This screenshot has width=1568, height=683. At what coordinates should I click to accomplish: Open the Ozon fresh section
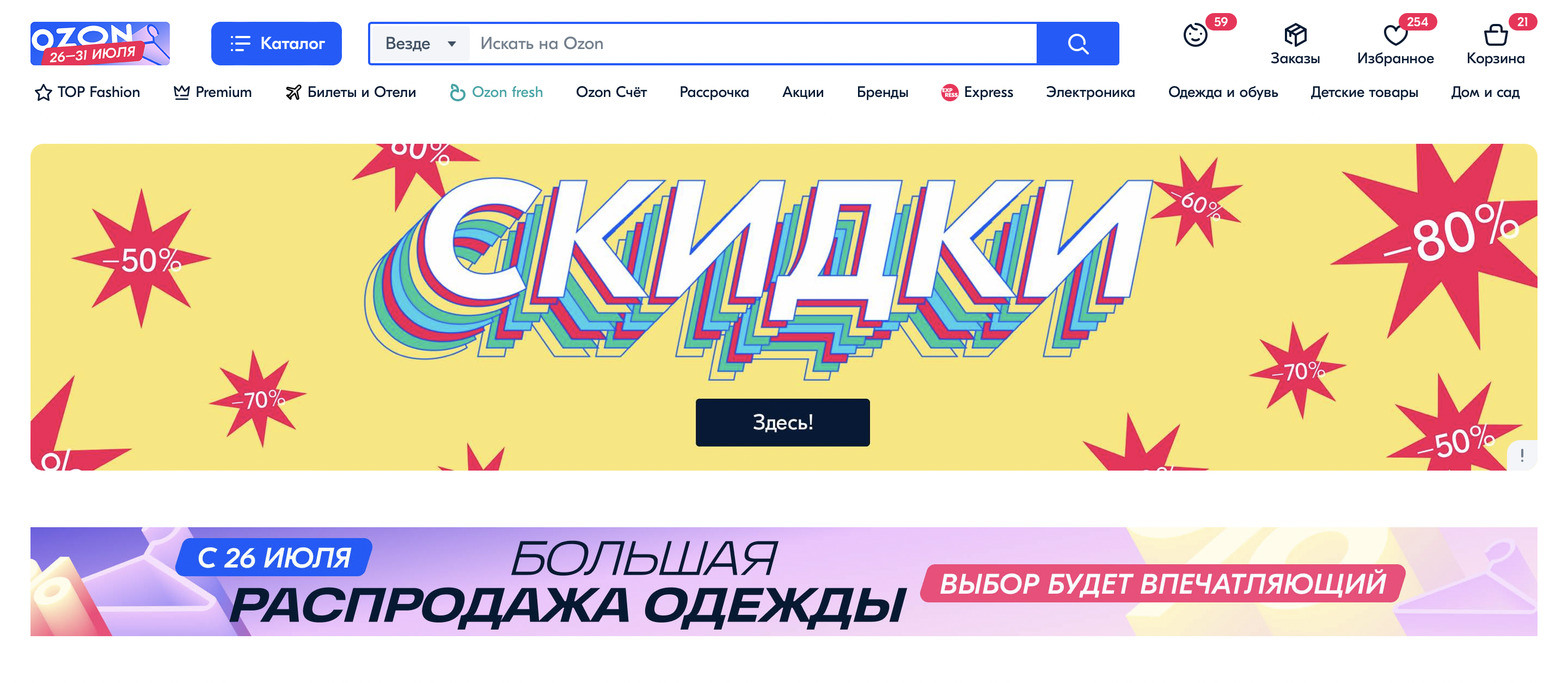click(x=496, y=93)
